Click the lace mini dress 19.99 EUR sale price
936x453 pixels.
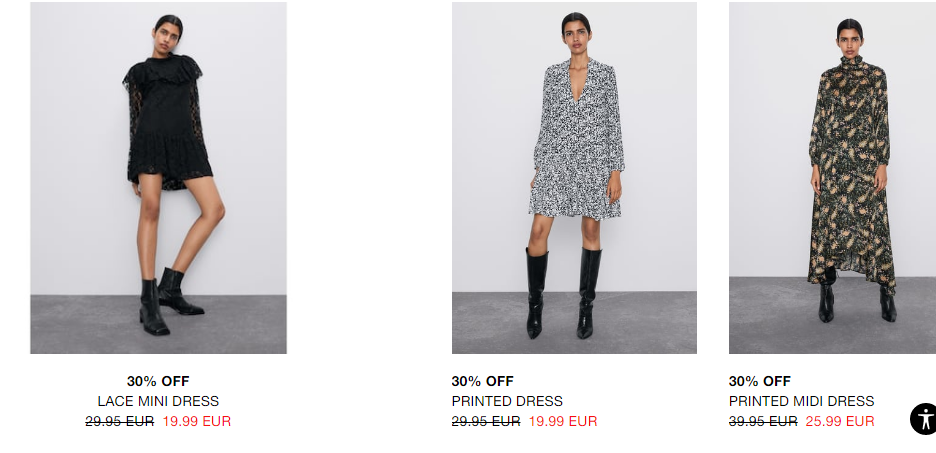[x=196, y=421]
